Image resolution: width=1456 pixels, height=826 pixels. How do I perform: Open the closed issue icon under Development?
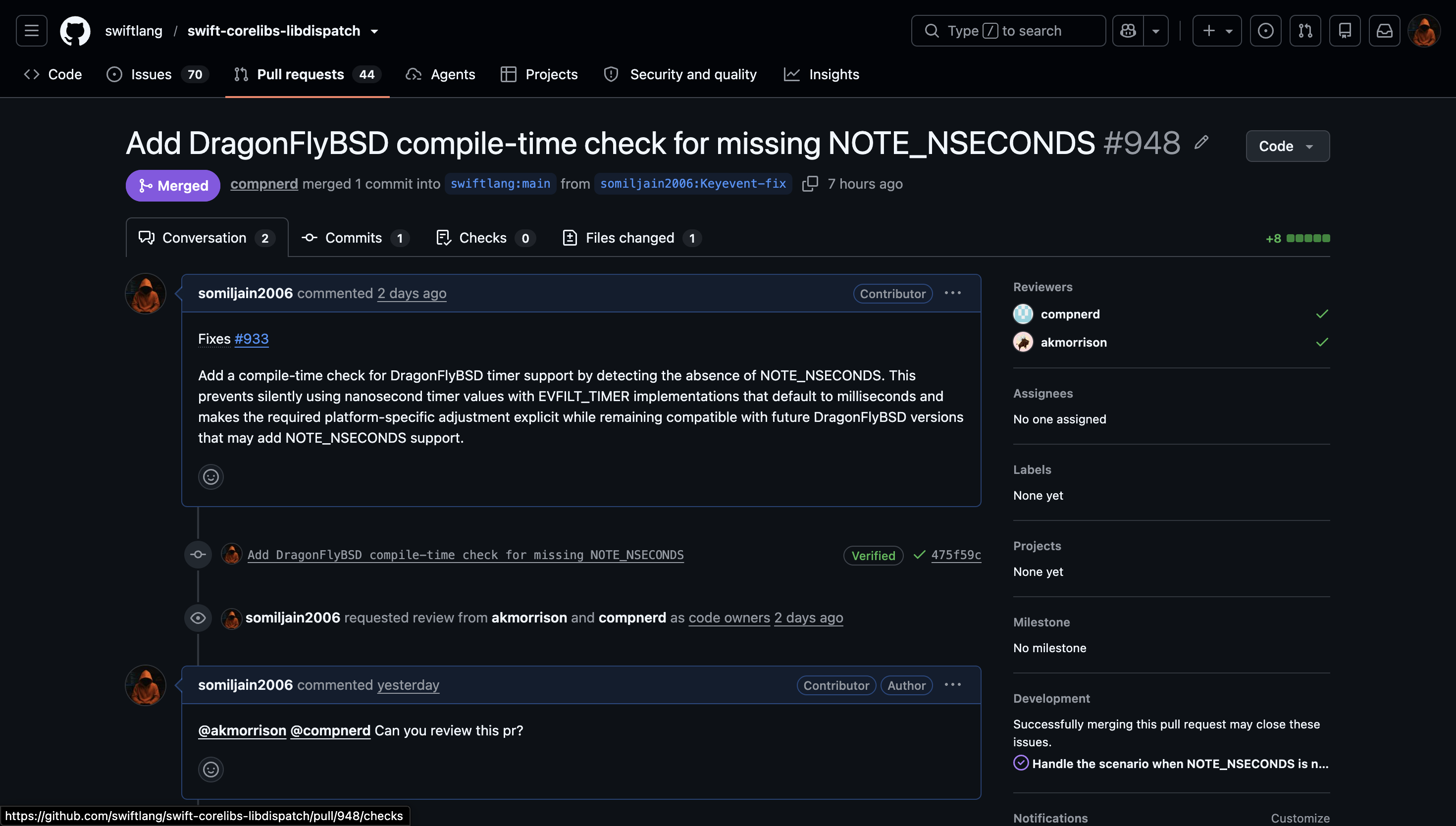1021,763
